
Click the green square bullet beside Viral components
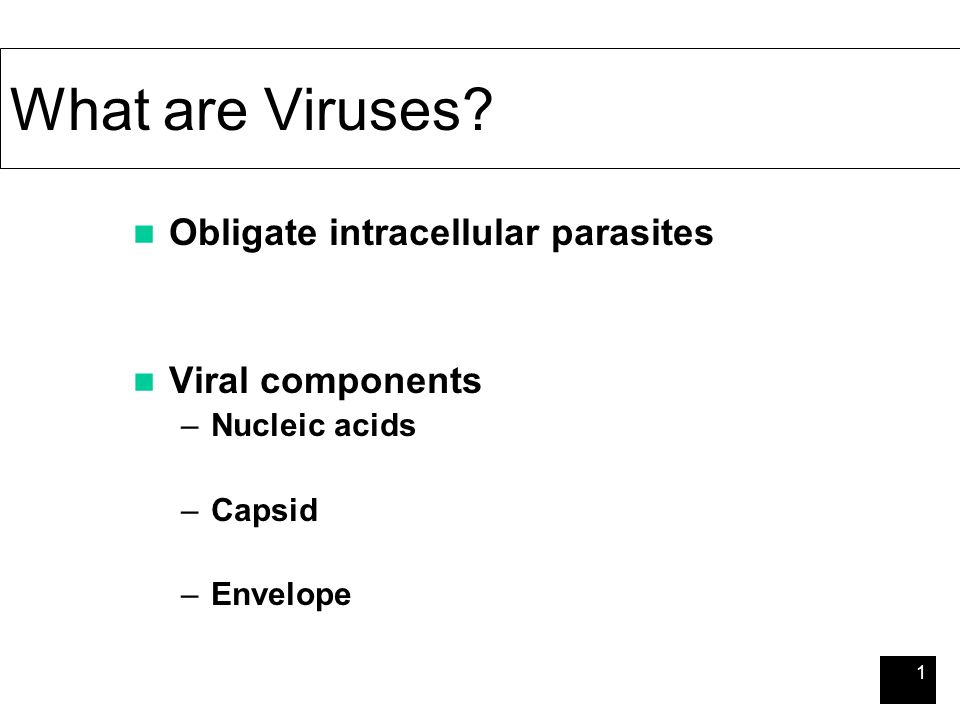pos(144,382)
